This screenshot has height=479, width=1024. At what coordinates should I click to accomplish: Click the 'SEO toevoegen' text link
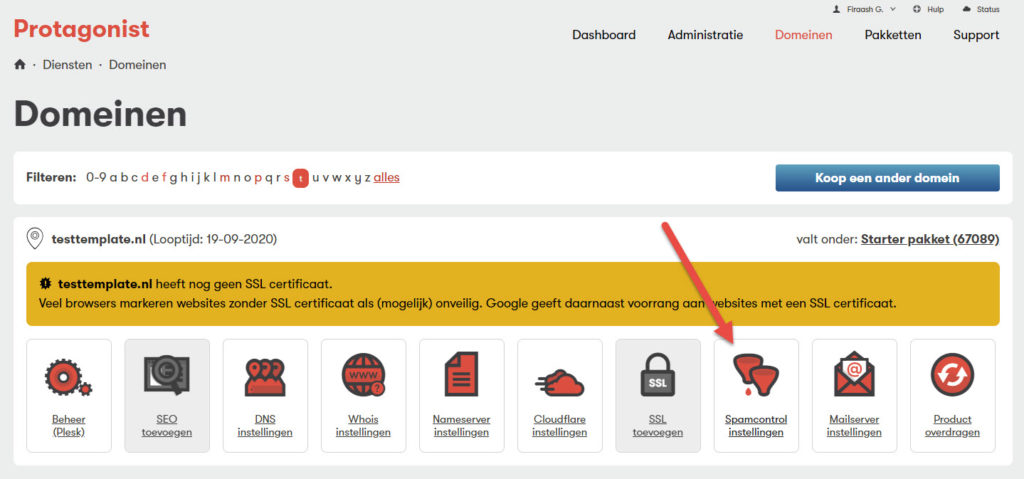(167, 425)
